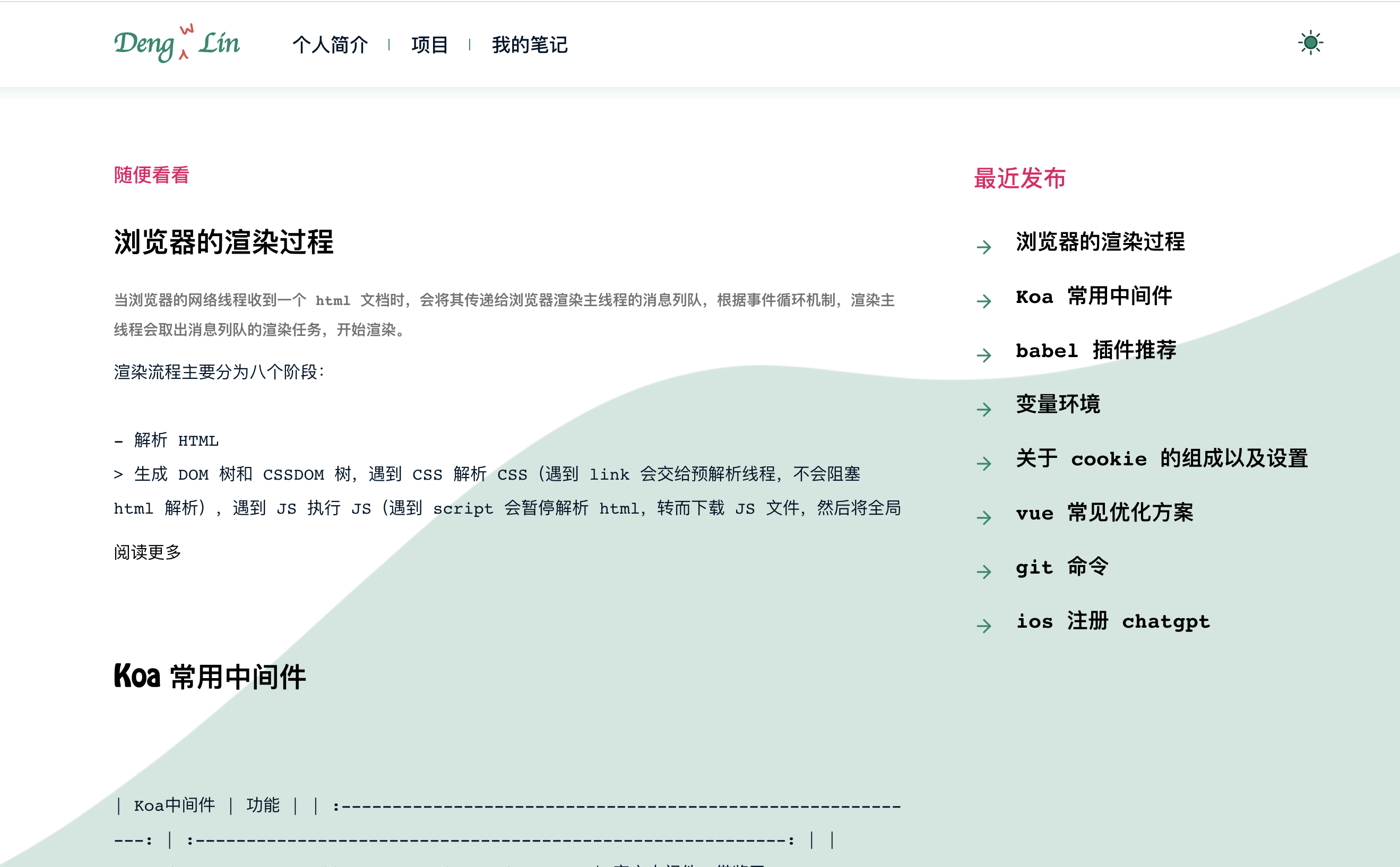This screenshot has height=867, width=1400.
Task: Open recent post git 命令
Action: (1062, 567)
